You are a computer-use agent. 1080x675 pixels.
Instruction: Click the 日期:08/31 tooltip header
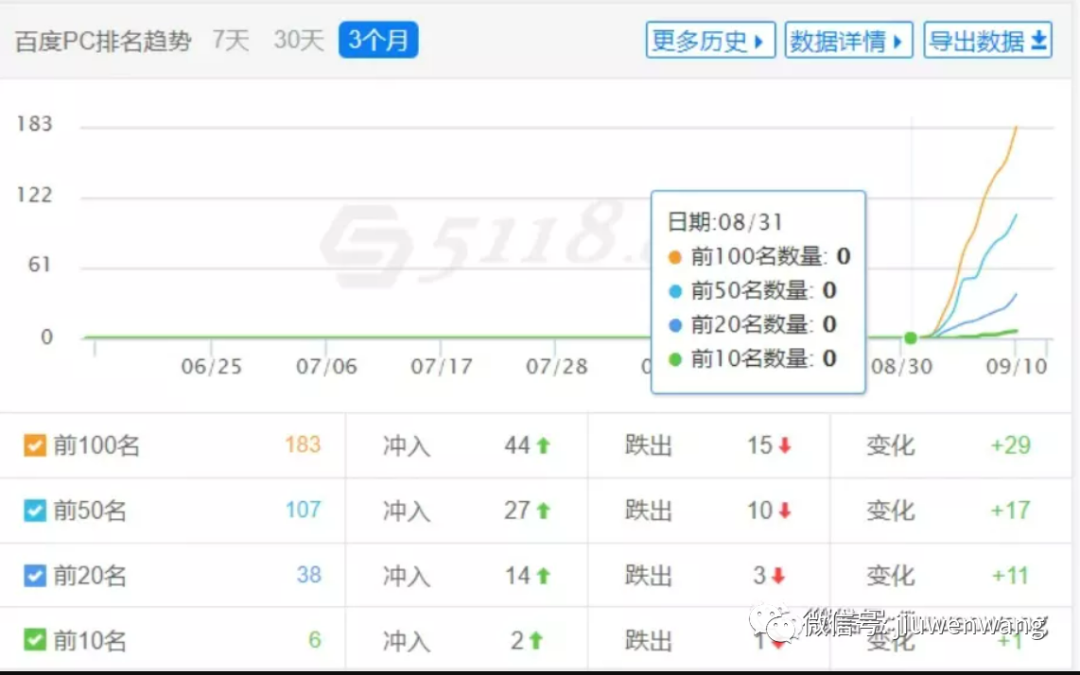pyautogui.click(x=725, y=222)
